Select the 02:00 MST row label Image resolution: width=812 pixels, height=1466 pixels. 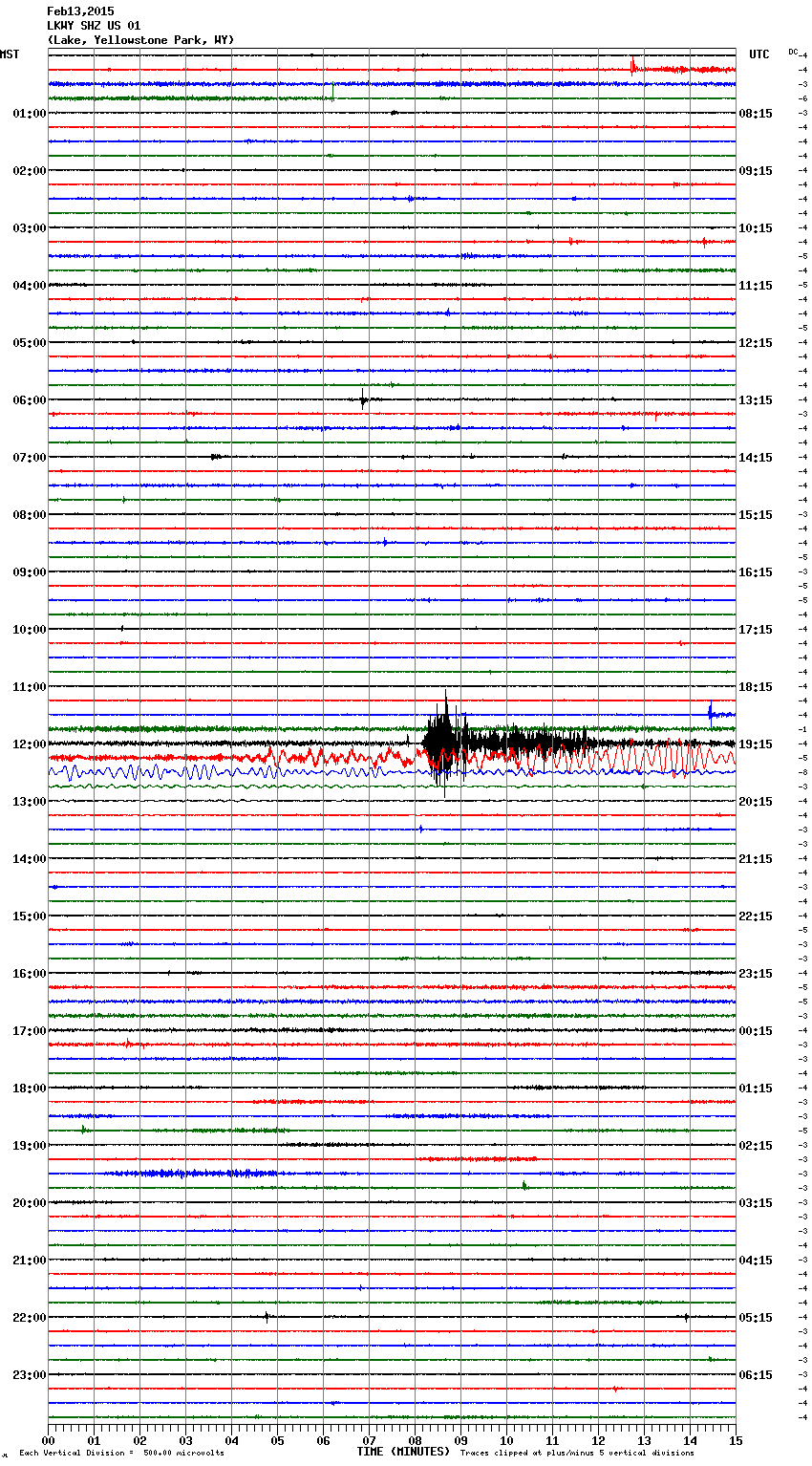pyautogui.click(x=30, y=171)
